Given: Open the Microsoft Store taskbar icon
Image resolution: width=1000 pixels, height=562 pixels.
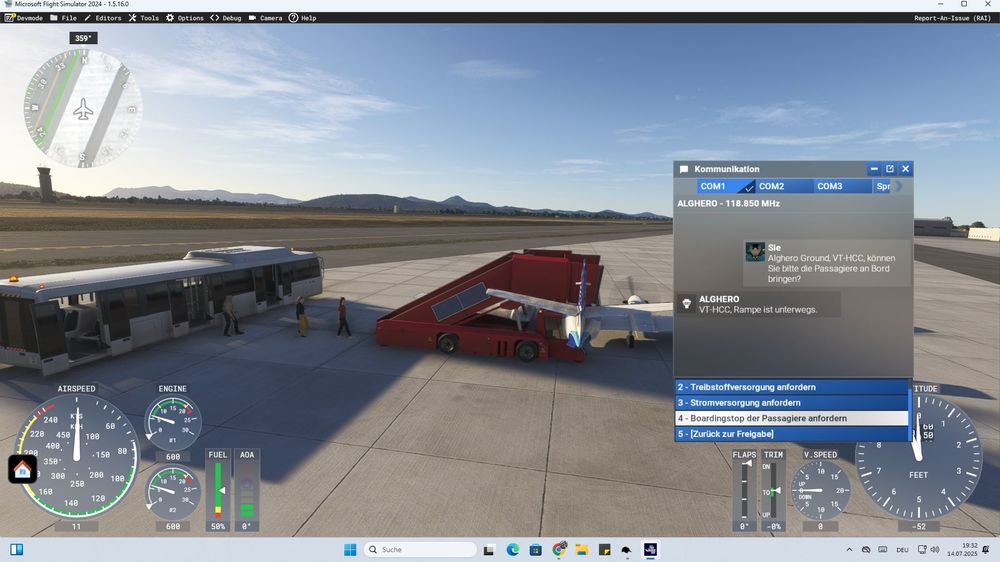Looking at the screenshot, I should pyautogui.click(x=535, y=549).
